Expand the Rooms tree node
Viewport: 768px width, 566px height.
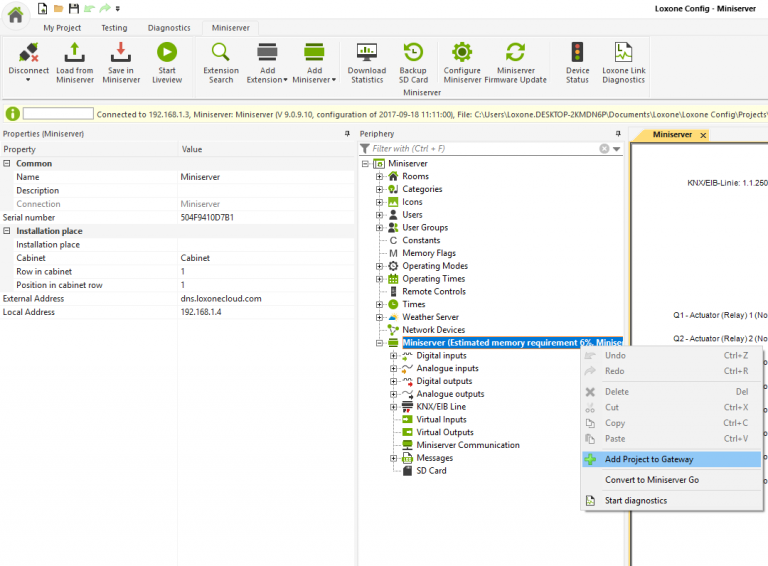380,176
